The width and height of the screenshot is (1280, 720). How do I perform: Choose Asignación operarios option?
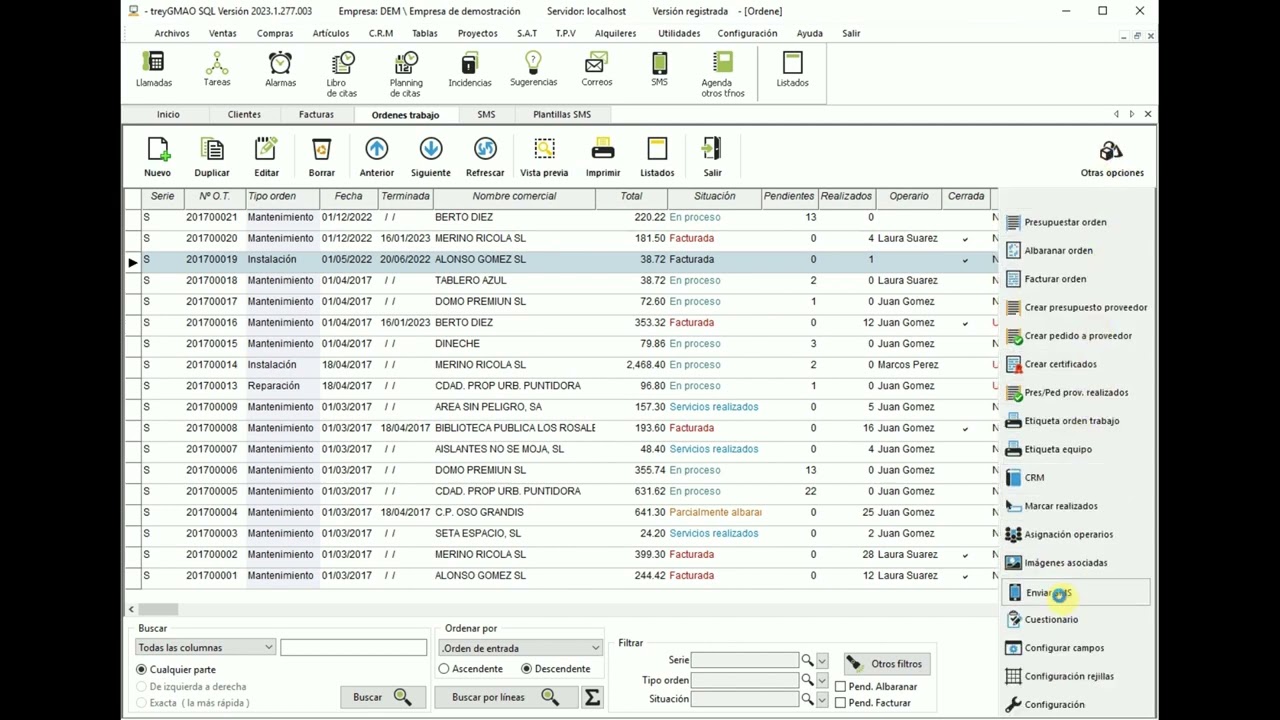[x=1059, y=534]
